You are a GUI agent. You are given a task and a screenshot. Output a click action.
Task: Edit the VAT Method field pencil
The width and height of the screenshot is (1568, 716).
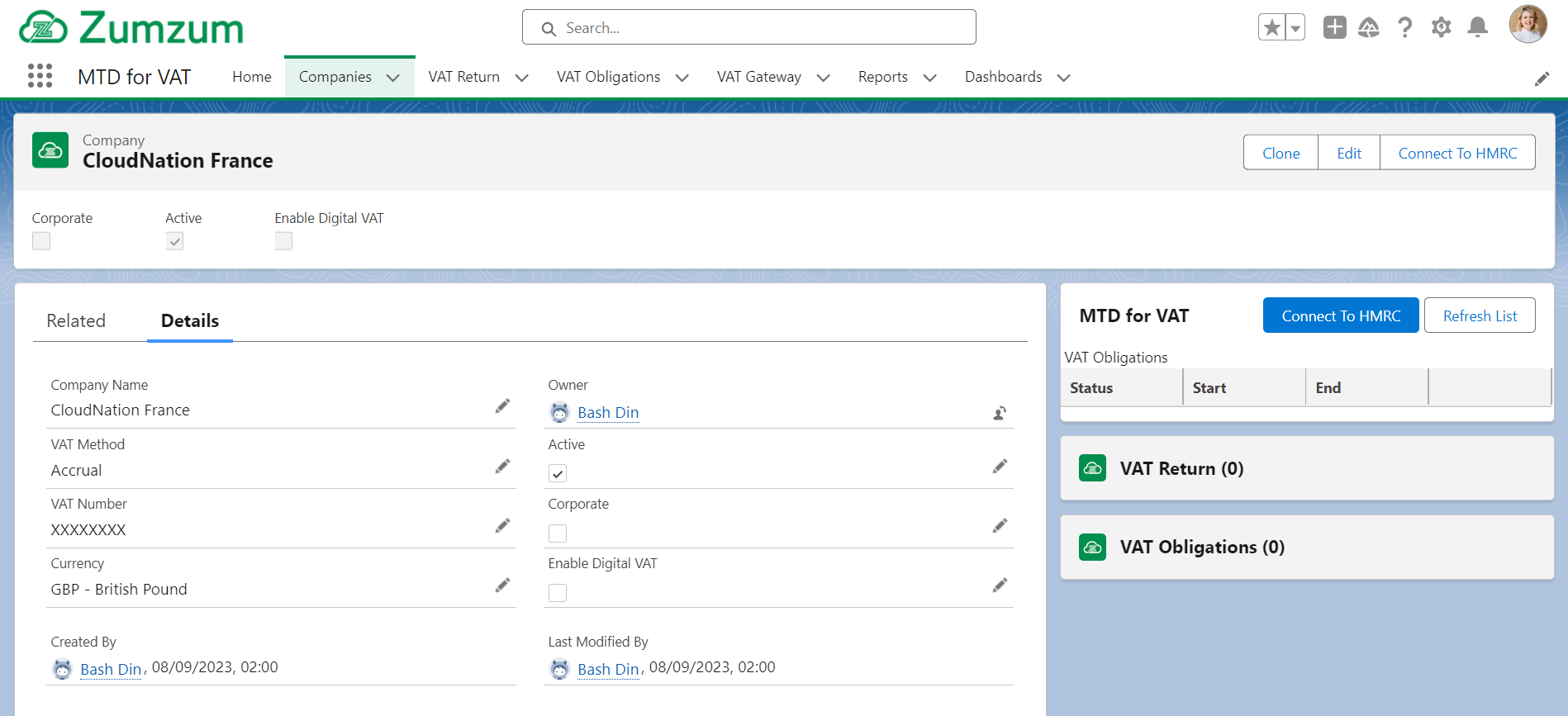(502, 467)
